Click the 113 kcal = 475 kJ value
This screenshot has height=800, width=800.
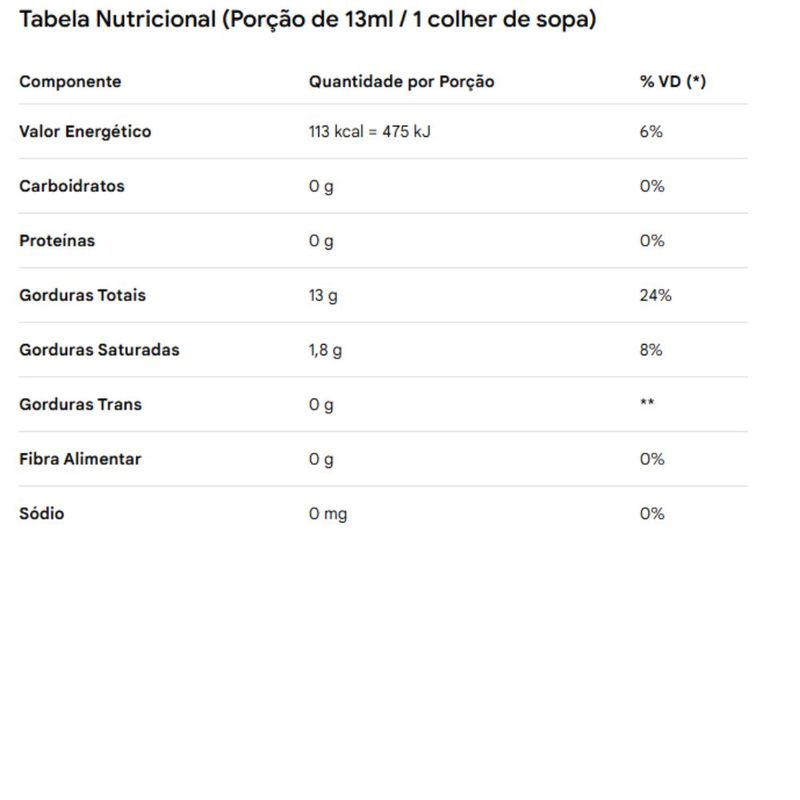pyautogui.click(x=369, y=132)
